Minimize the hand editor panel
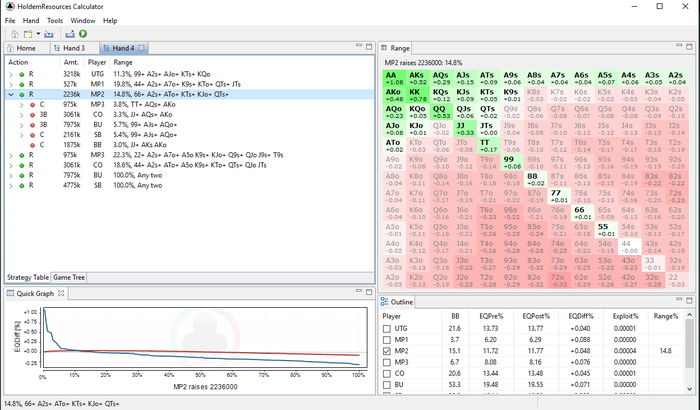Viewport: 700px width, 410px height. pyautogui.click(x=359, y=46)
